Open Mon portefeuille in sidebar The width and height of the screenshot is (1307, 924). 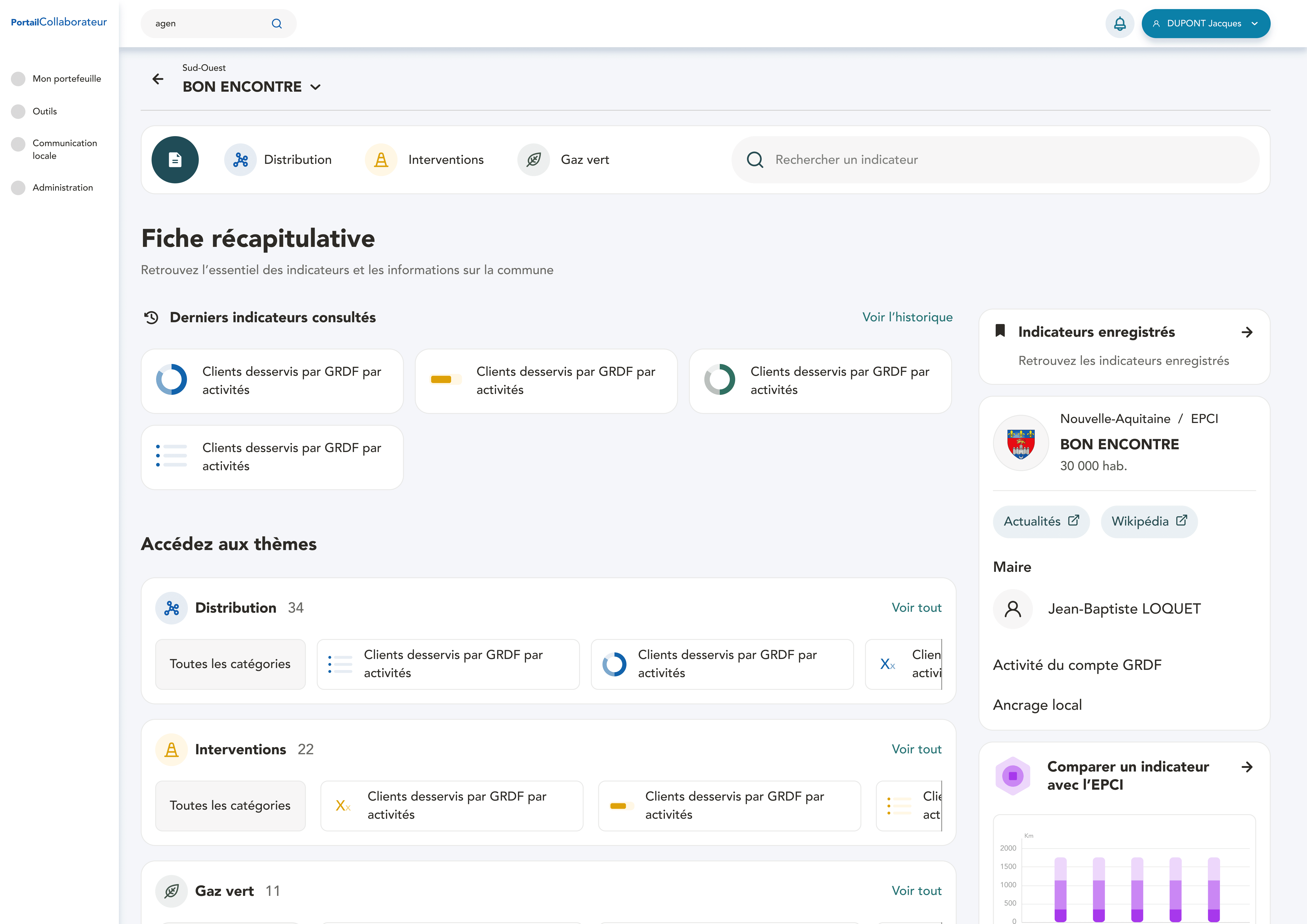(x=67, y=79)
